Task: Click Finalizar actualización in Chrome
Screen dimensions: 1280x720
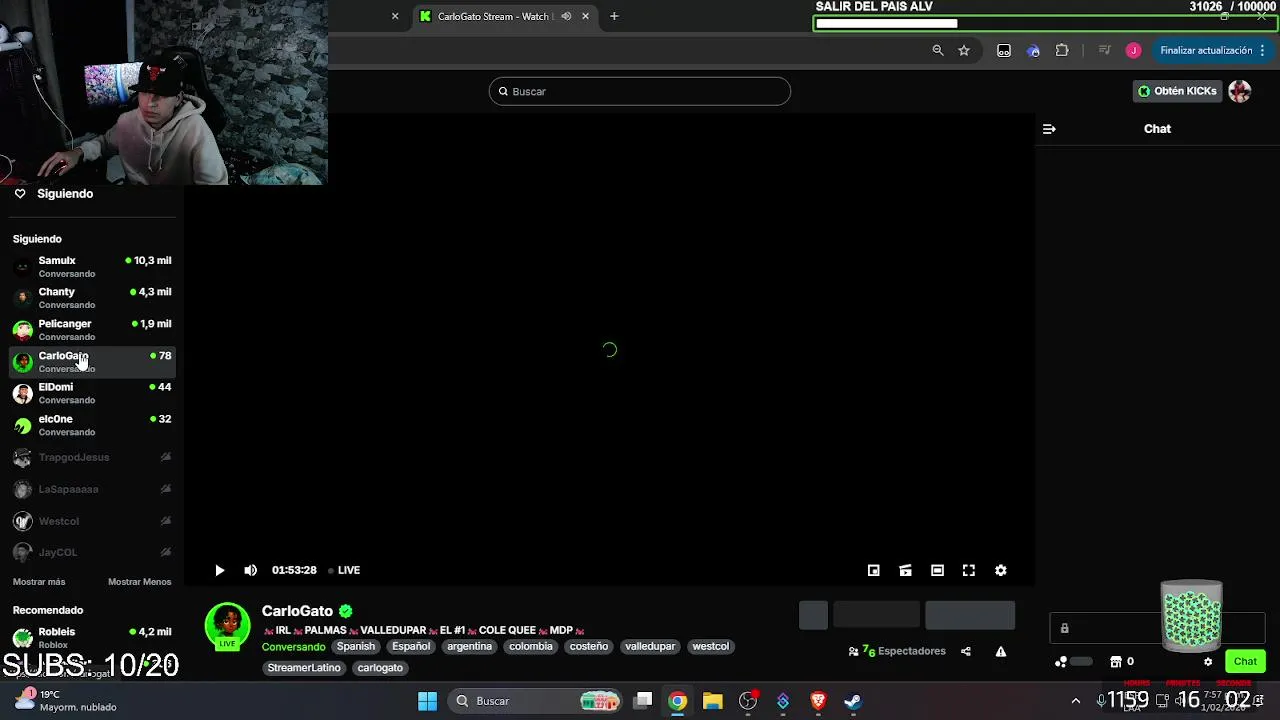Action: 1206,50
